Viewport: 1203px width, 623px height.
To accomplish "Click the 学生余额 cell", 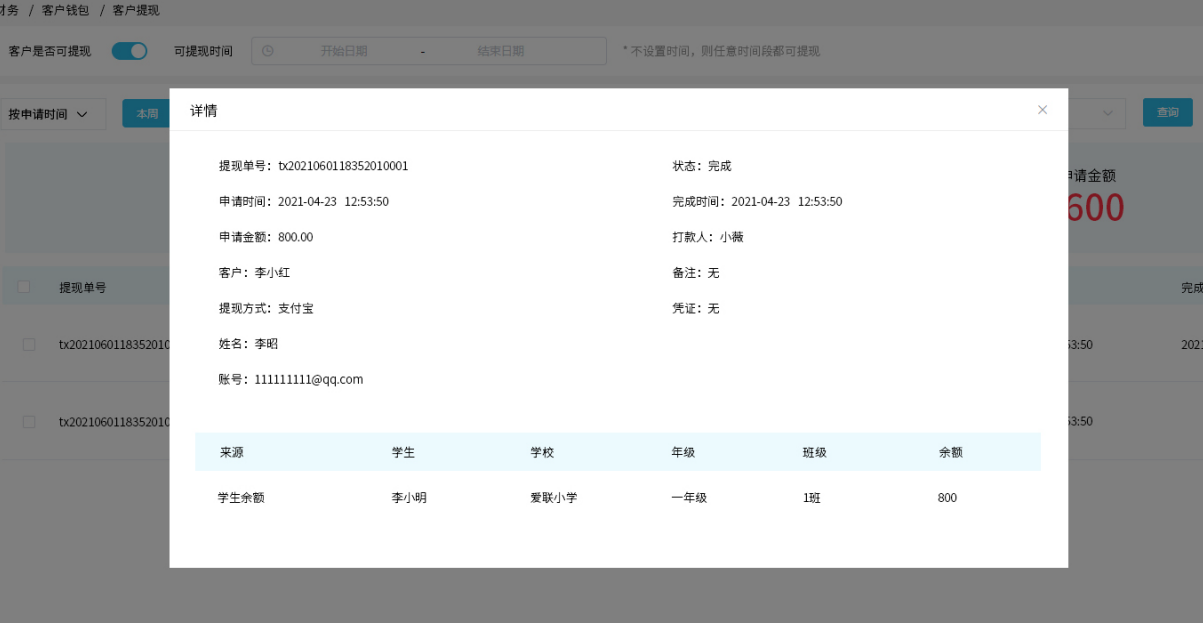I will click(241, 498).
